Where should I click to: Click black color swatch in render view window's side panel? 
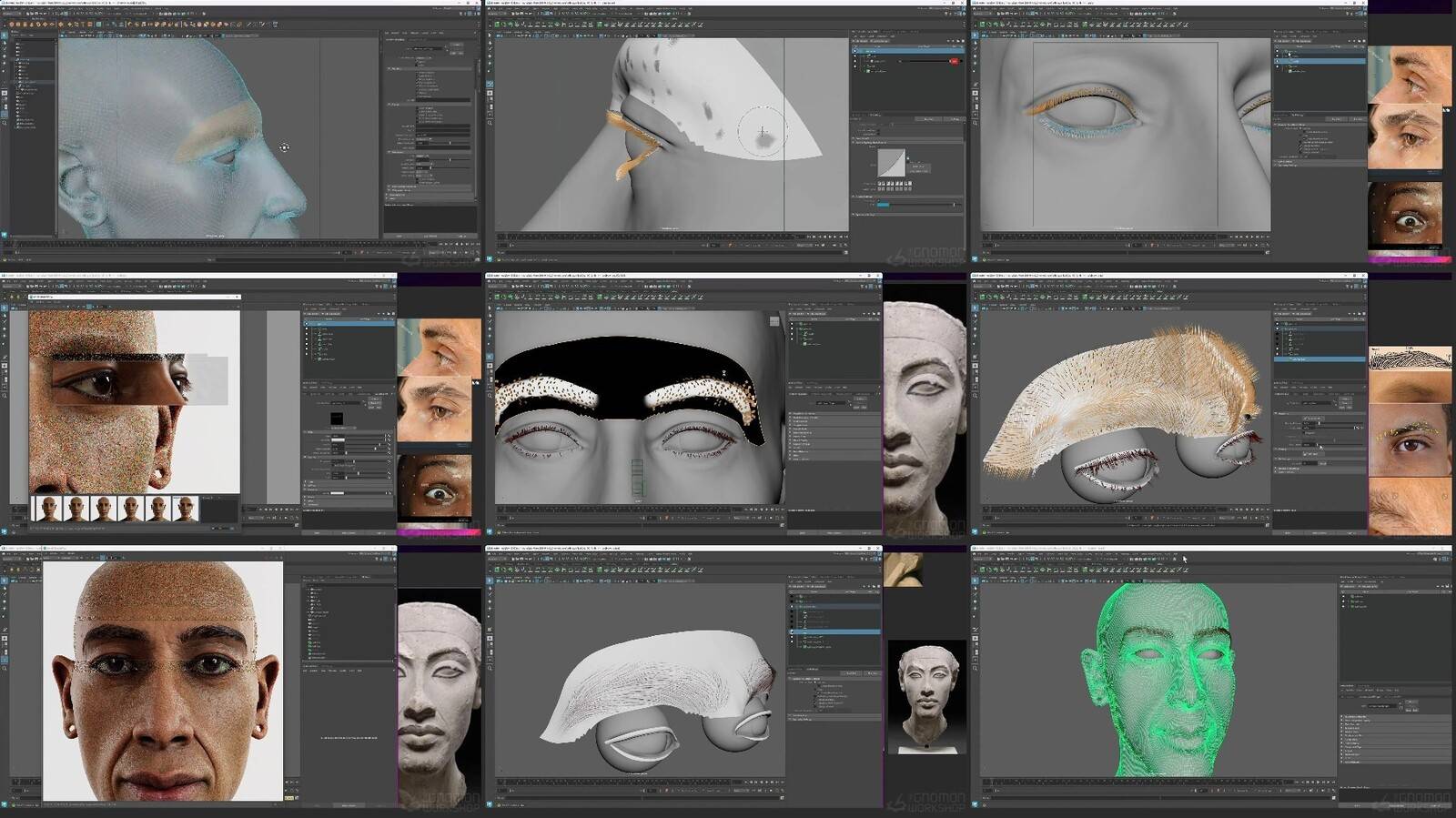pyautogui.click(x=337, y=419)
